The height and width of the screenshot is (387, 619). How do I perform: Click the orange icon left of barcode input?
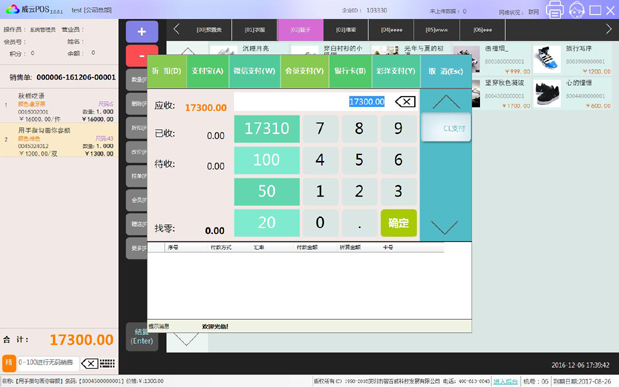[9, 363]
